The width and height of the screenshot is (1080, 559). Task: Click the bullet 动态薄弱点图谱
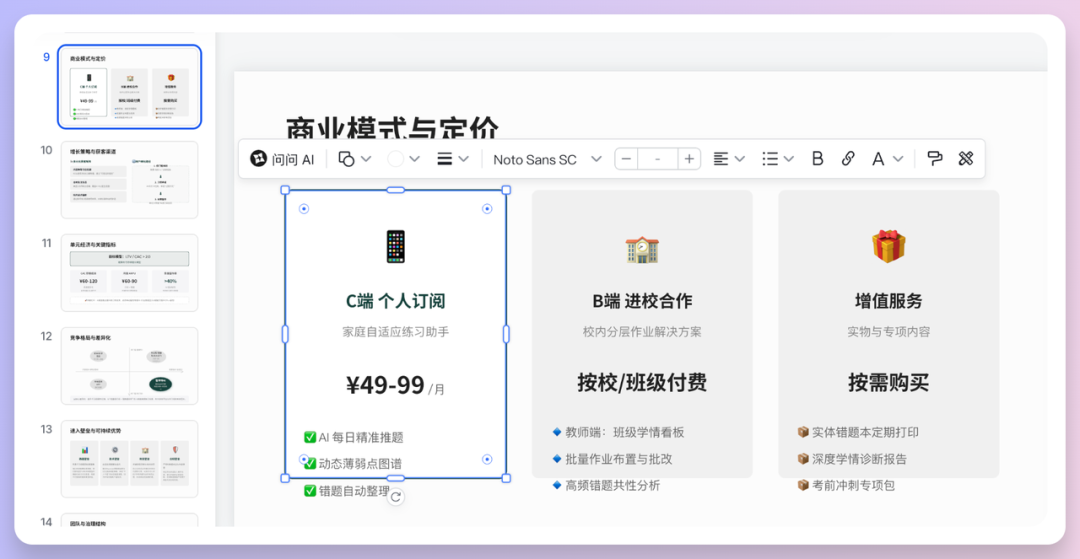(x=353, y=464)
